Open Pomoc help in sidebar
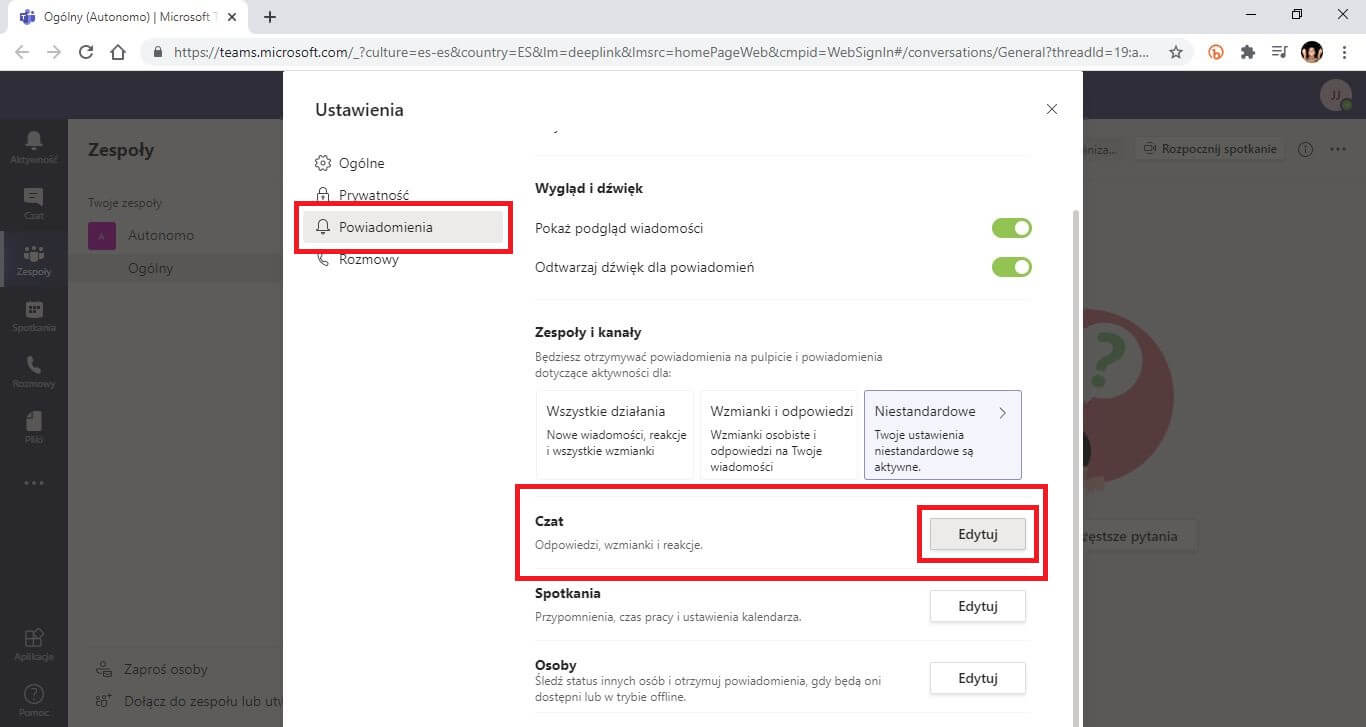This screenshot has width=1366, height=727. (x=34, y=699)
